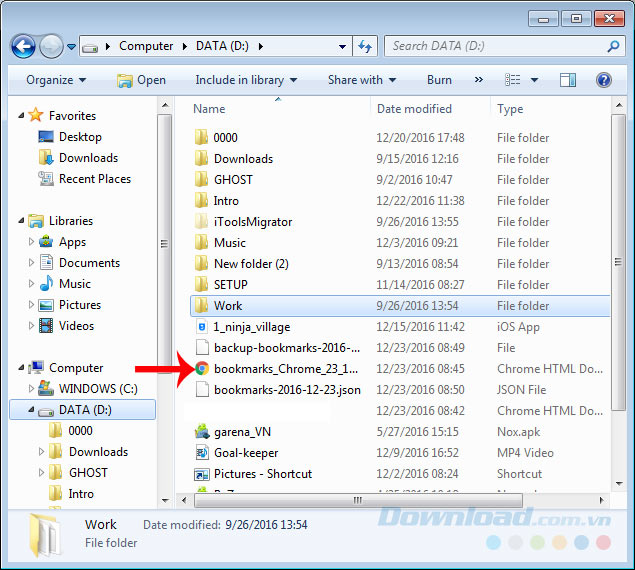Viewport: 635px width, 570px height.
Task: Click the Open toolbar button
Action: (x=141, y=80)
